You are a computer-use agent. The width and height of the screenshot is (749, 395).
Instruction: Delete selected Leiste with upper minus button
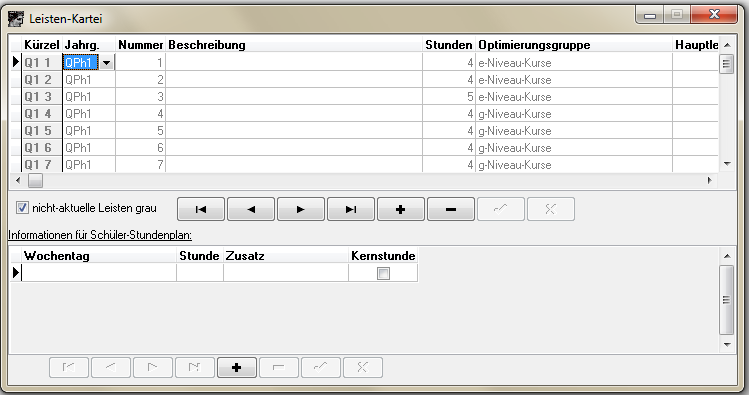[450, 209]
